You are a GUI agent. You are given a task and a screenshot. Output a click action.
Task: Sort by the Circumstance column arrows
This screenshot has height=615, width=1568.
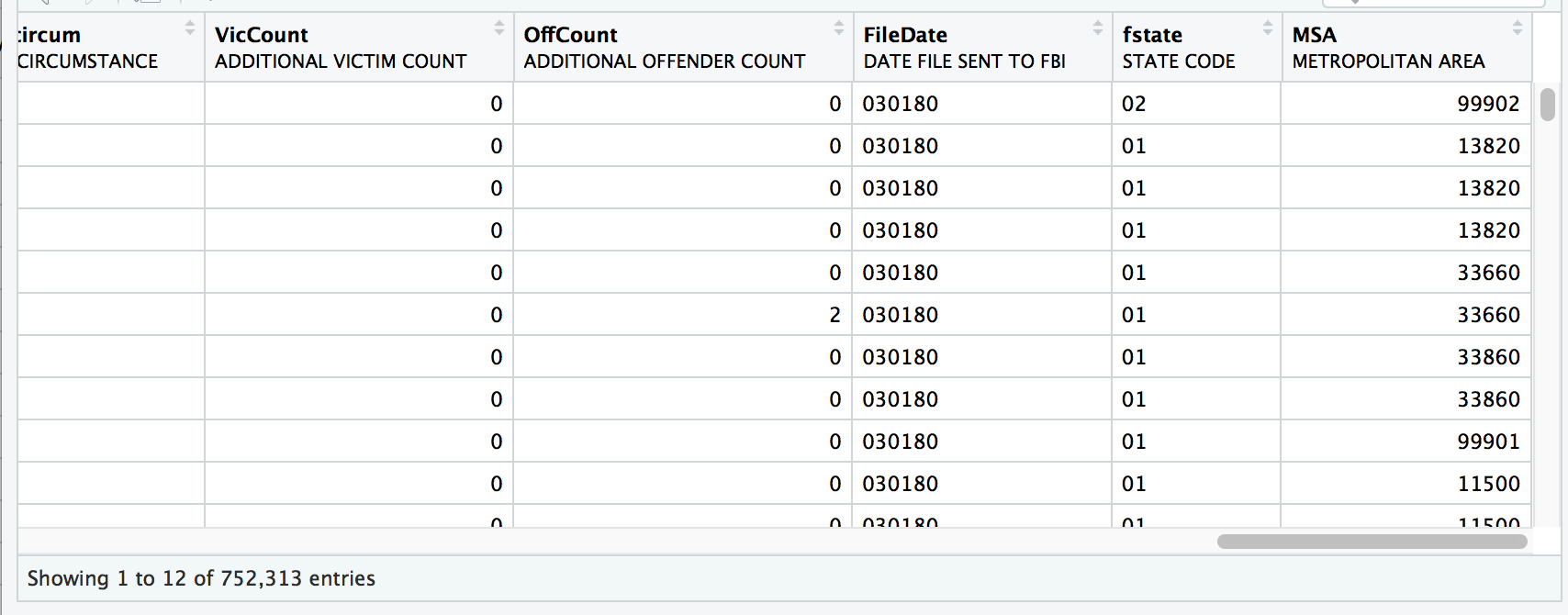pos(189,28)
